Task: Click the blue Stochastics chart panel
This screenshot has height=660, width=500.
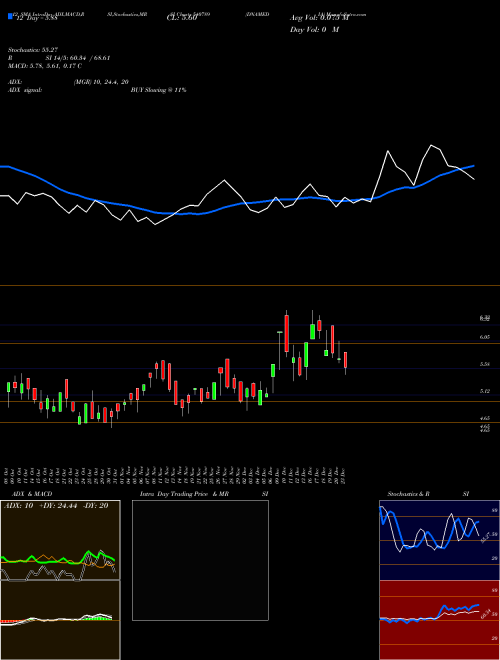Action: pos(439,540)
